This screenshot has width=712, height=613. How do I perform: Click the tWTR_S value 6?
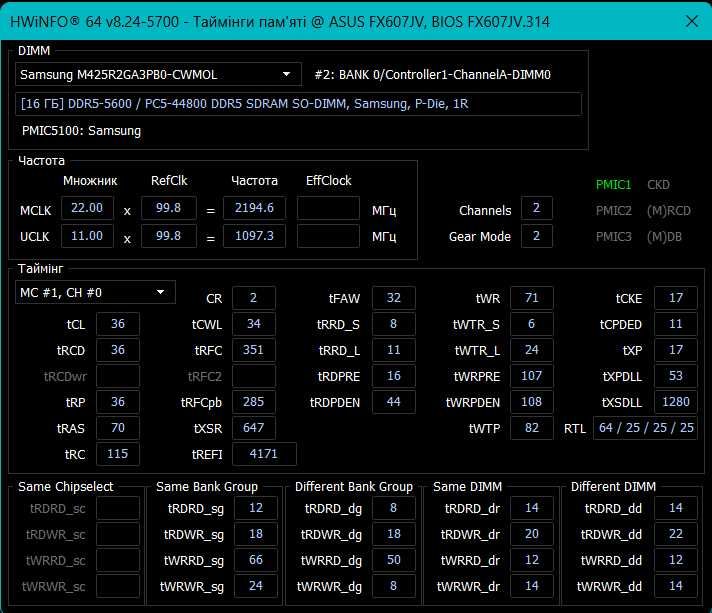coord(532,324)
